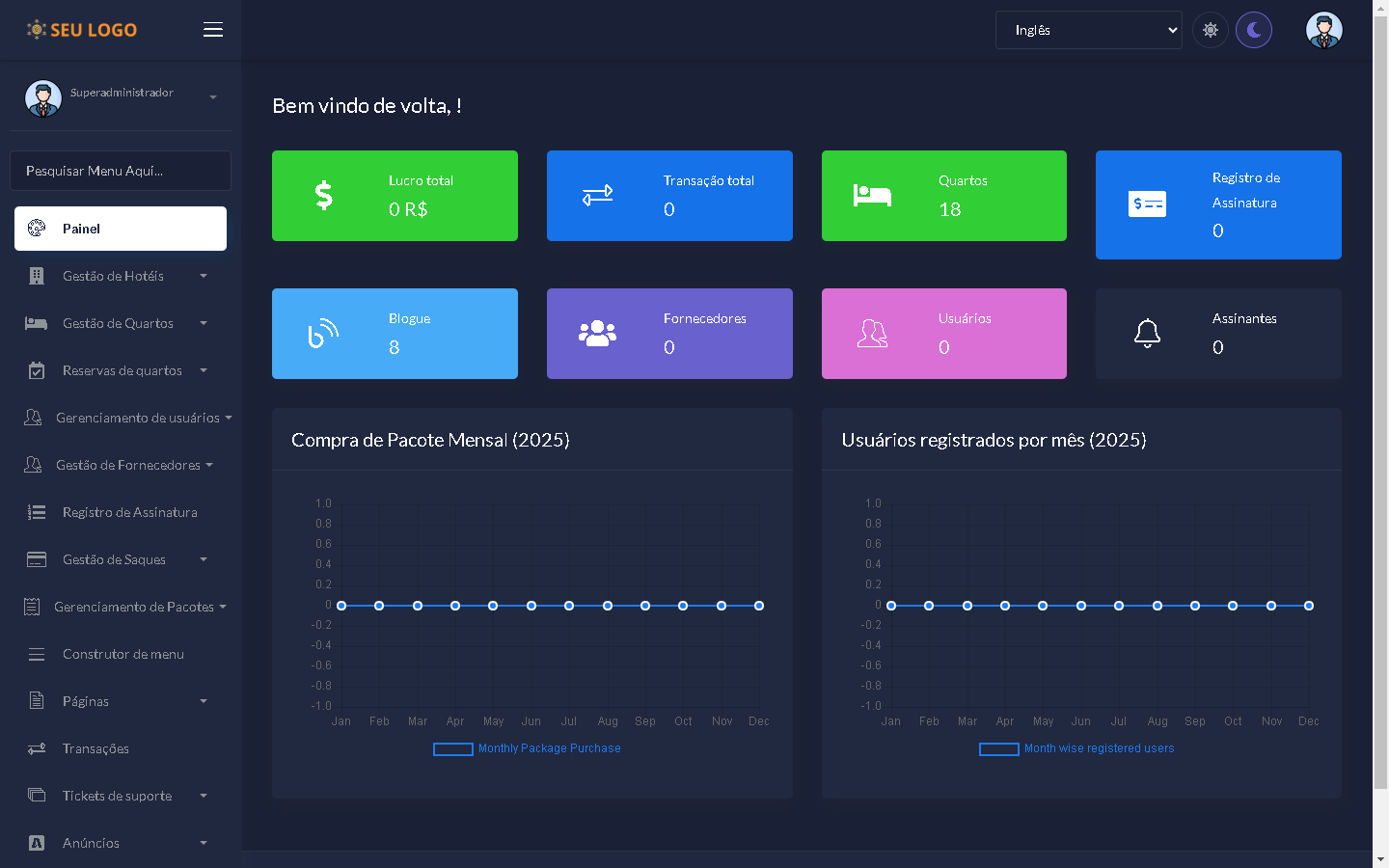1389x868 pixels.
Task: Click the dollar sign icon on Lucro total card
Action: pos(324,196)
